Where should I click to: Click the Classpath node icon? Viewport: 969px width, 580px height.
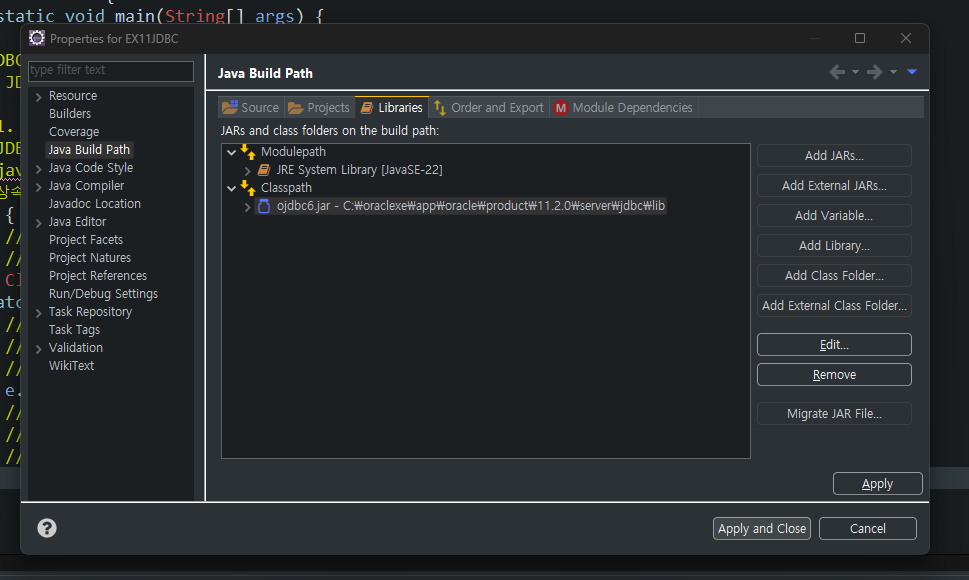(248, 187)
